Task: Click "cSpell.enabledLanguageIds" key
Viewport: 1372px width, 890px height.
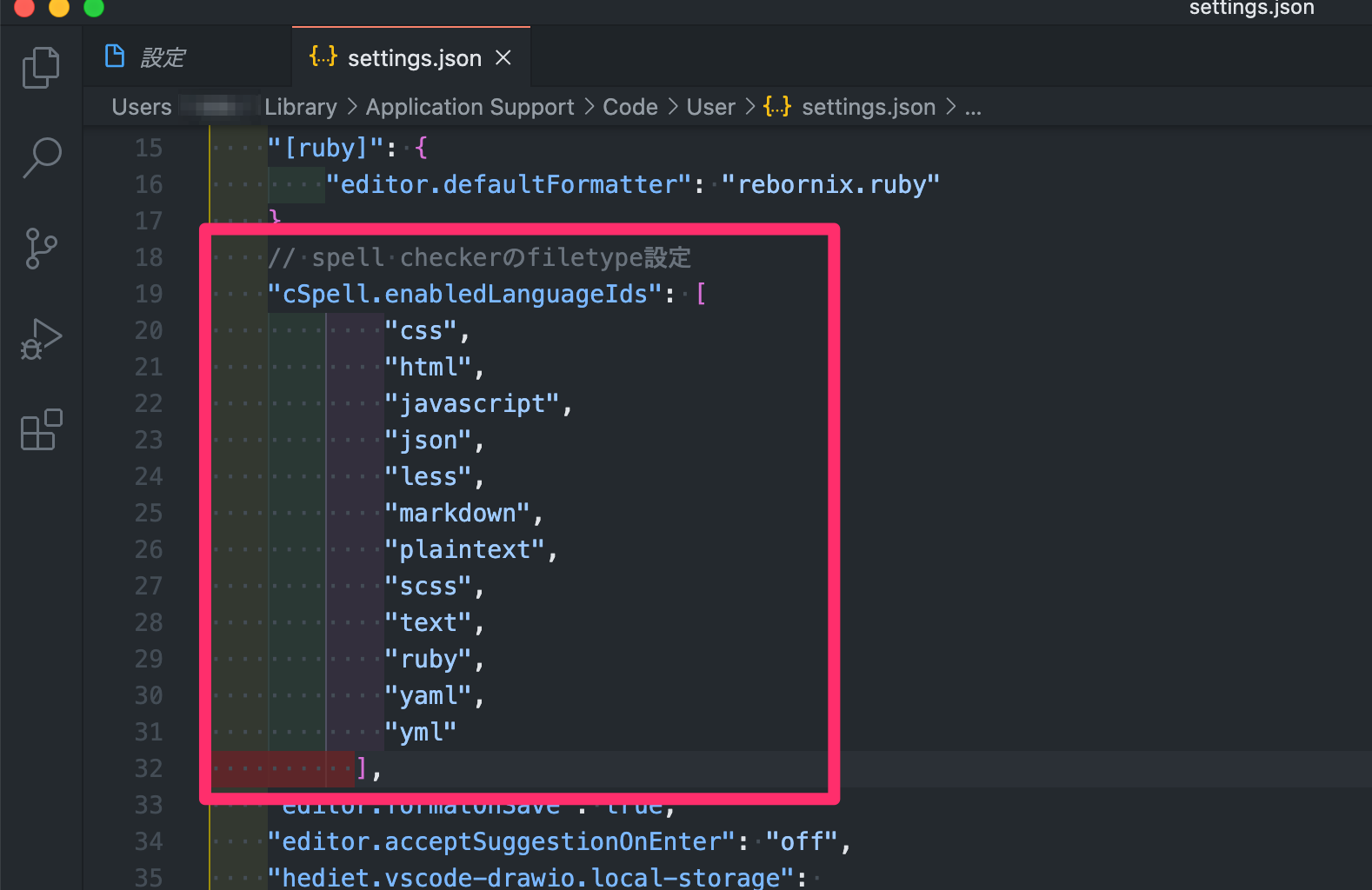Action: (464, 294)
